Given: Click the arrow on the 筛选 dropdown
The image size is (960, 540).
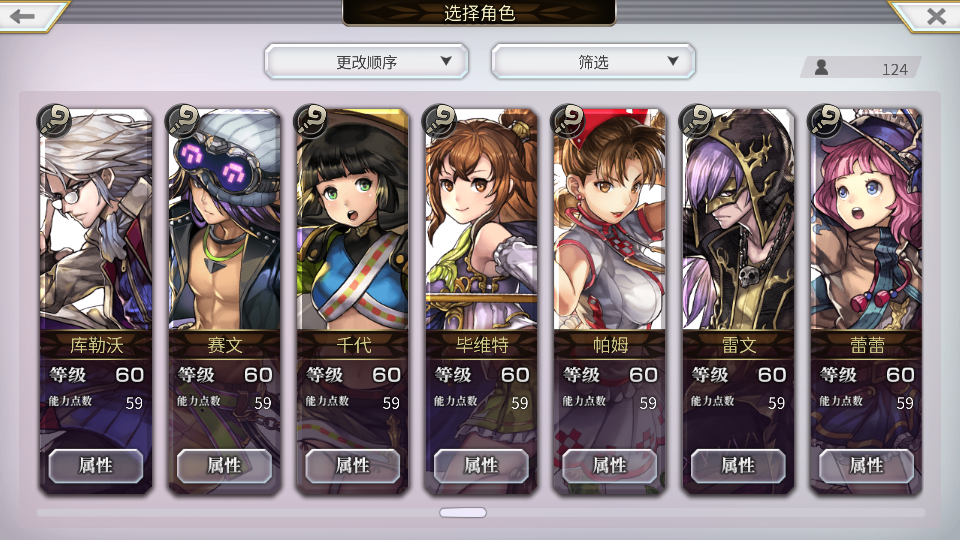Looking at the screenshot, I should (673, 61).
